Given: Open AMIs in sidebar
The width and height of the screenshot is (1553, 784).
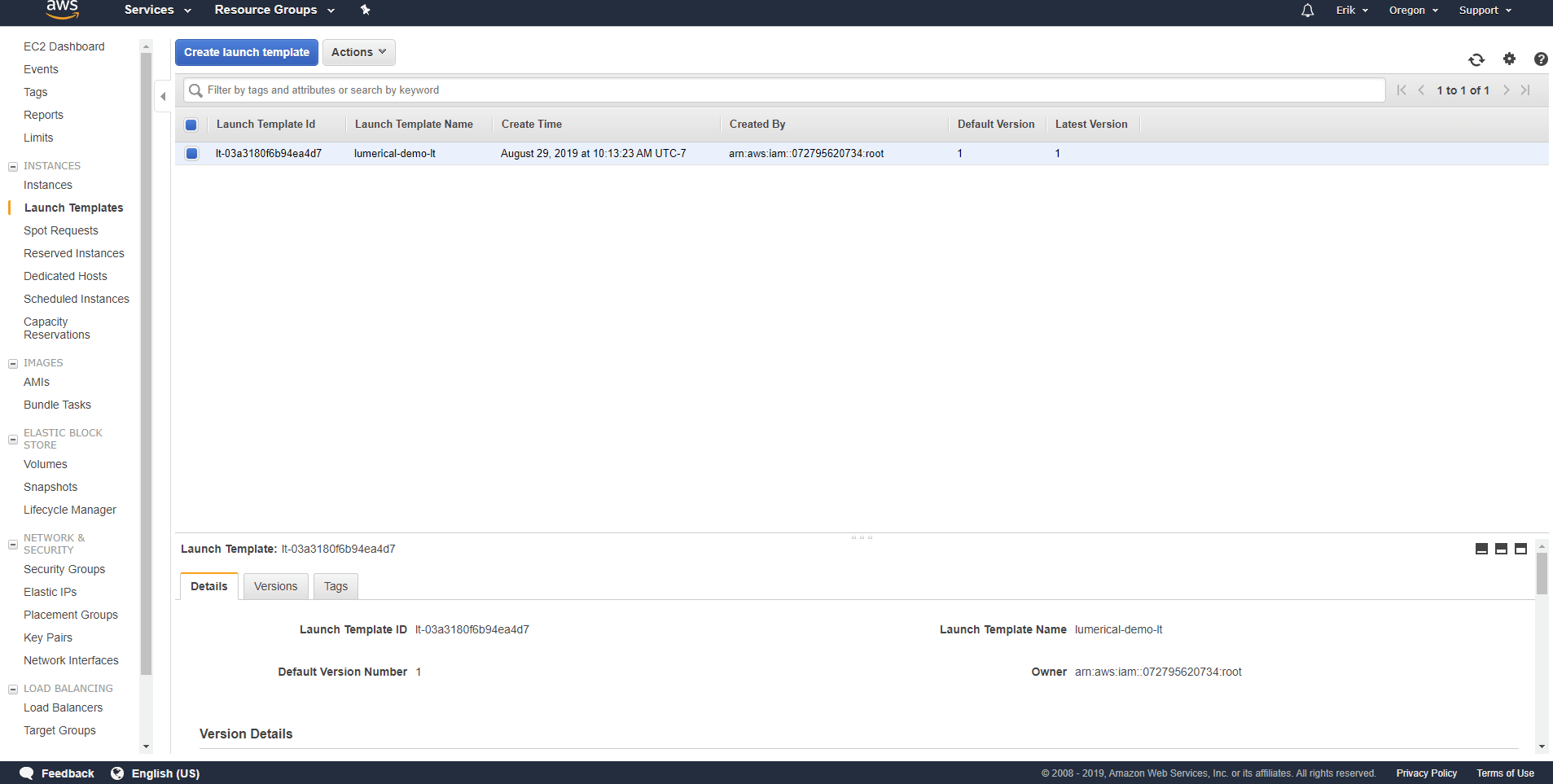Looking at the screenshot, I should pos(37,382).
